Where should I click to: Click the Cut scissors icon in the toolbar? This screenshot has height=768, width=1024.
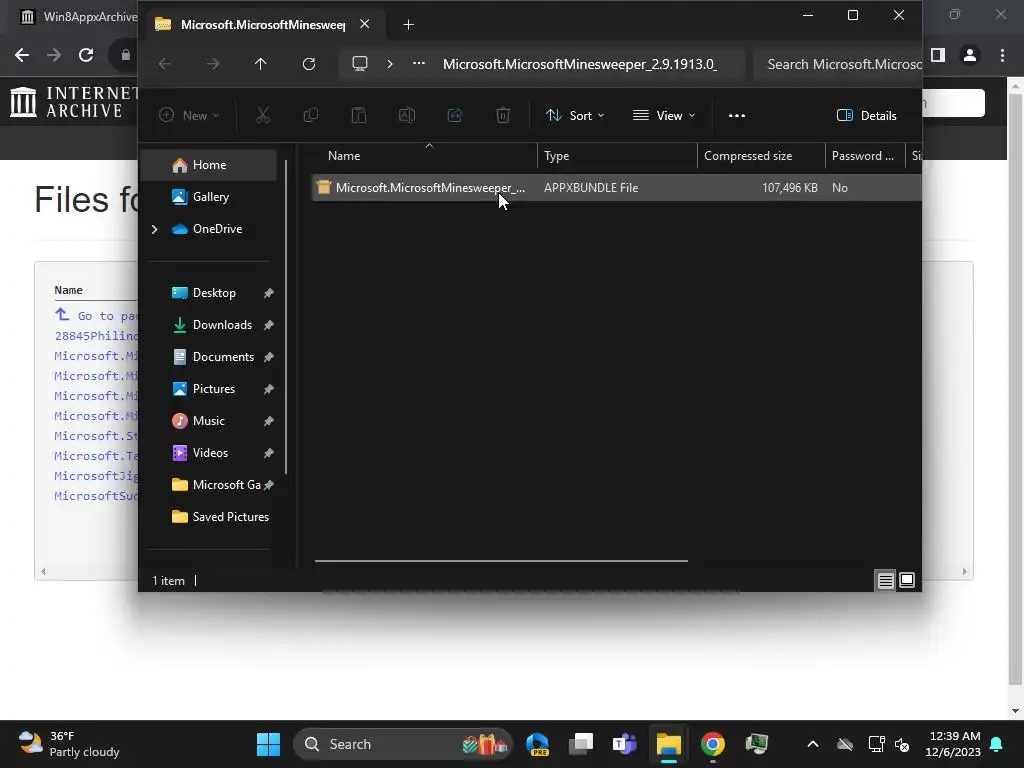click(263, 116)
